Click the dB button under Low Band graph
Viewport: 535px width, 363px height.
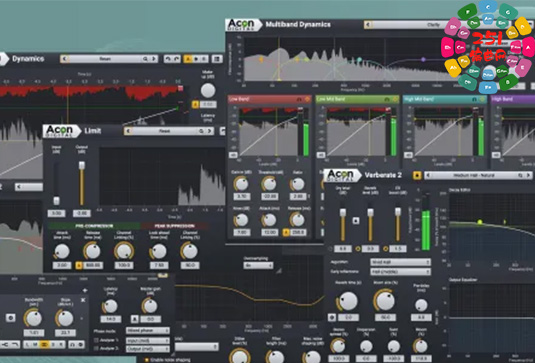coord(233,155)
